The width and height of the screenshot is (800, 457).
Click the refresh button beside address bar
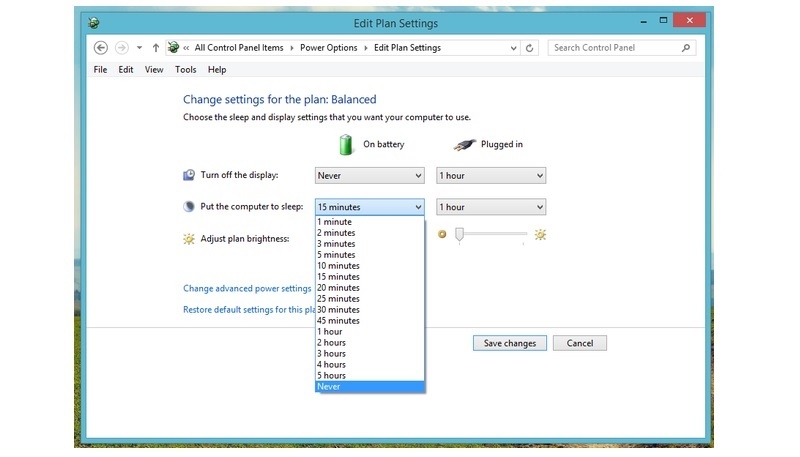tap(530, 47)
